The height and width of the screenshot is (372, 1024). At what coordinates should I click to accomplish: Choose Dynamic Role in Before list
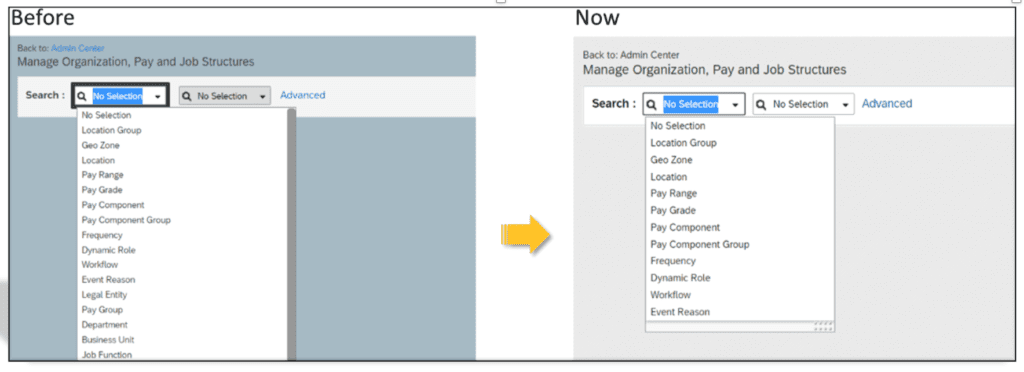tap(108, 250)
